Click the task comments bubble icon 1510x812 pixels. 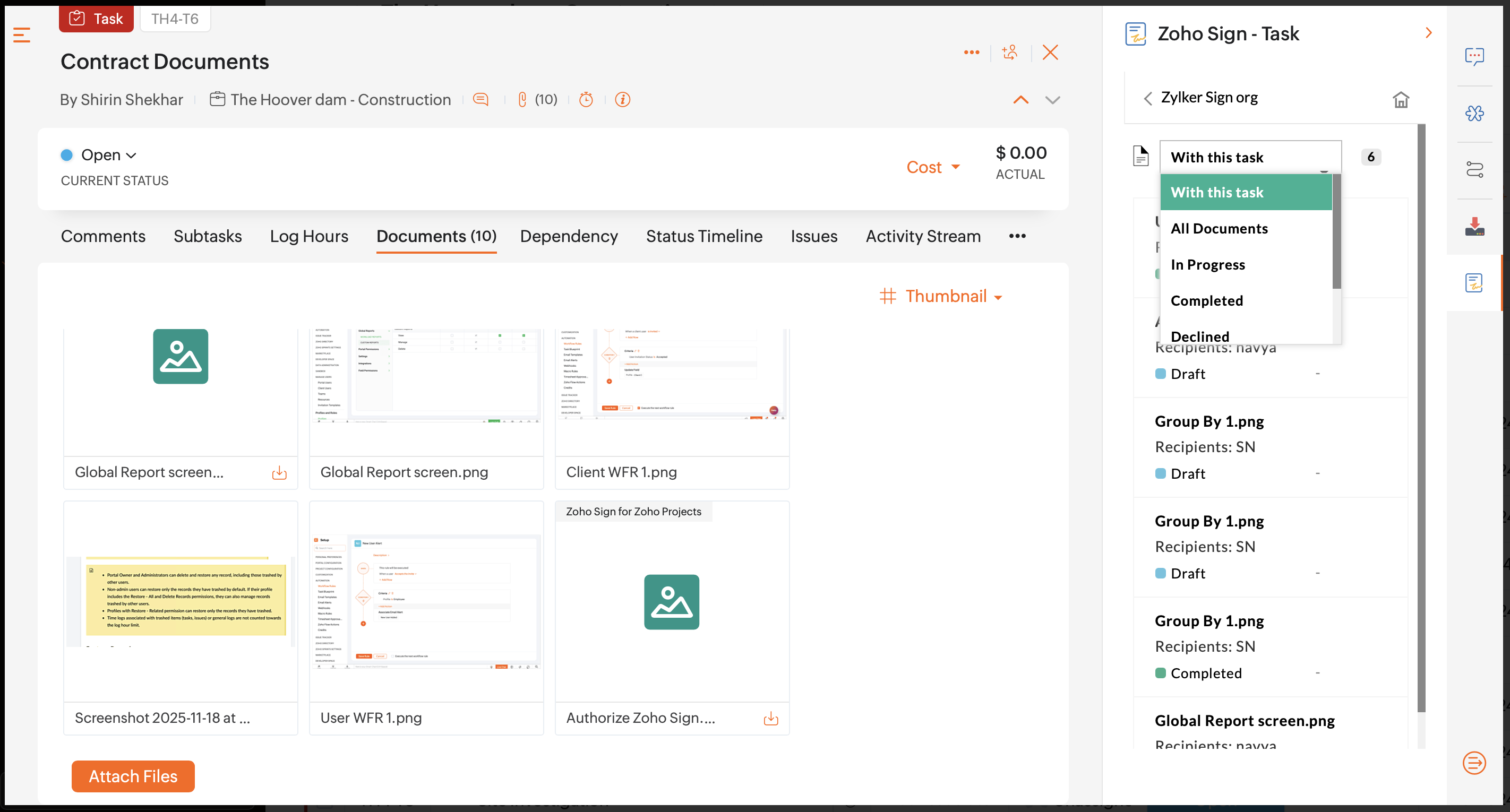[481, 100]
